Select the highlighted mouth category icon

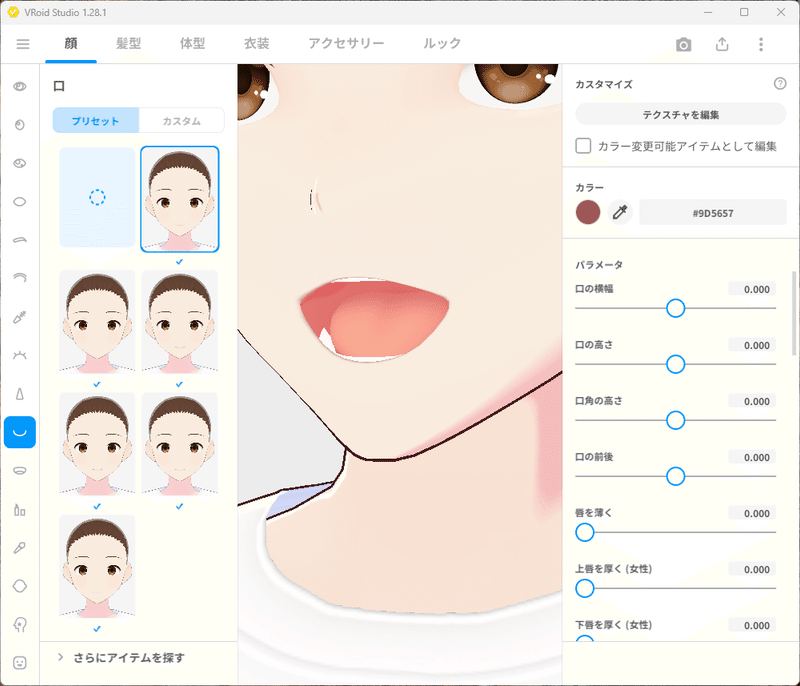click(20, 432)
